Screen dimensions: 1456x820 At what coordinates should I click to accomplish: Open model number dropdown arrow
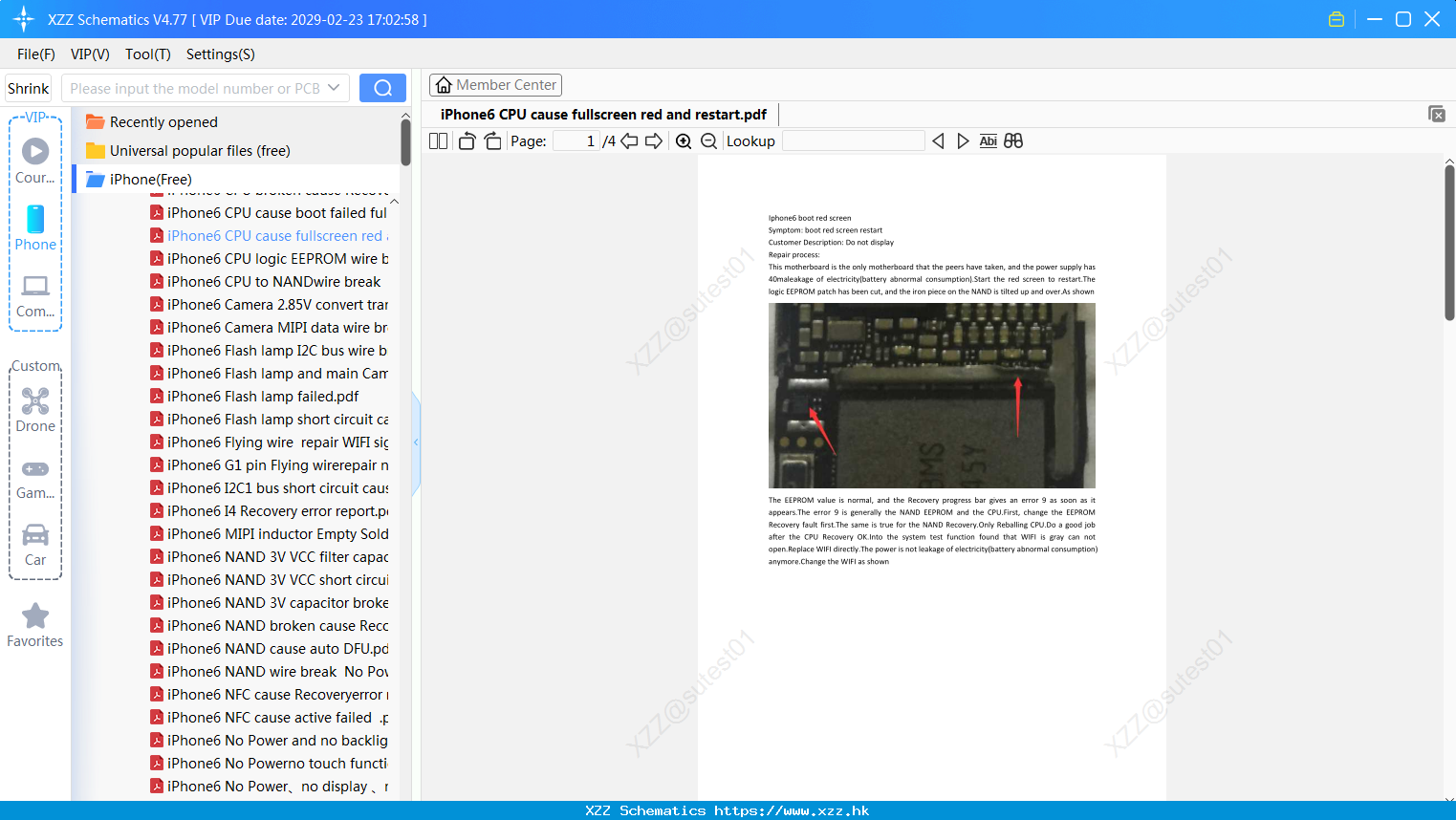point(334,88)
